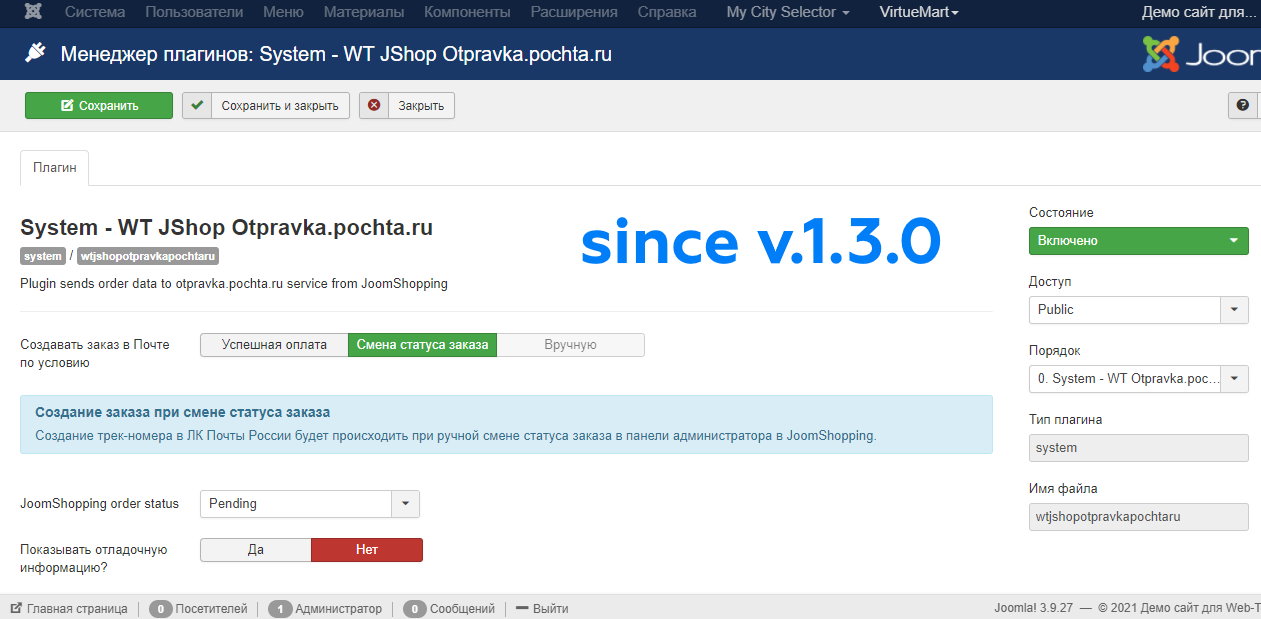Open JoomShopping order status Pending dropdown

[x=309, y=504]
